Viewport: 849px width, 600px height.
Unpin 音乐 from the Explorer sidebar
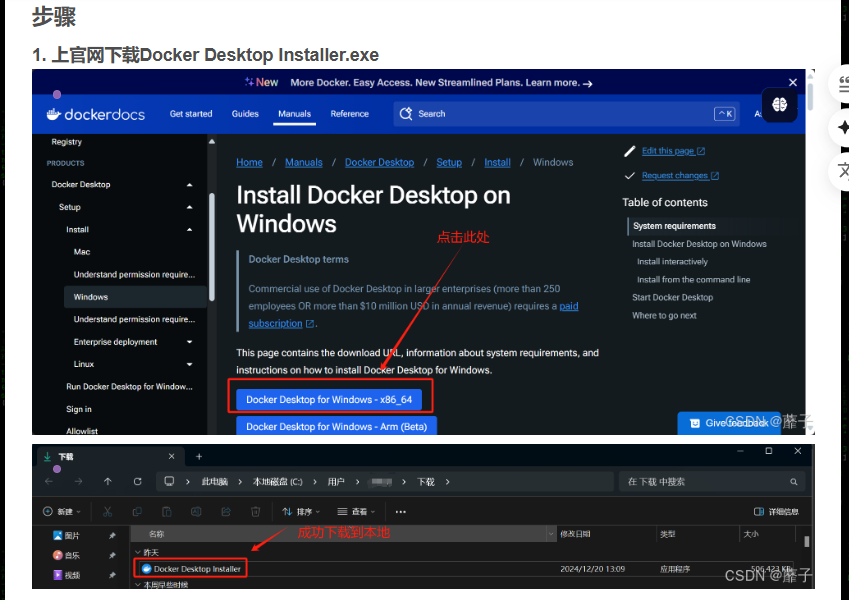pos(113,555)
